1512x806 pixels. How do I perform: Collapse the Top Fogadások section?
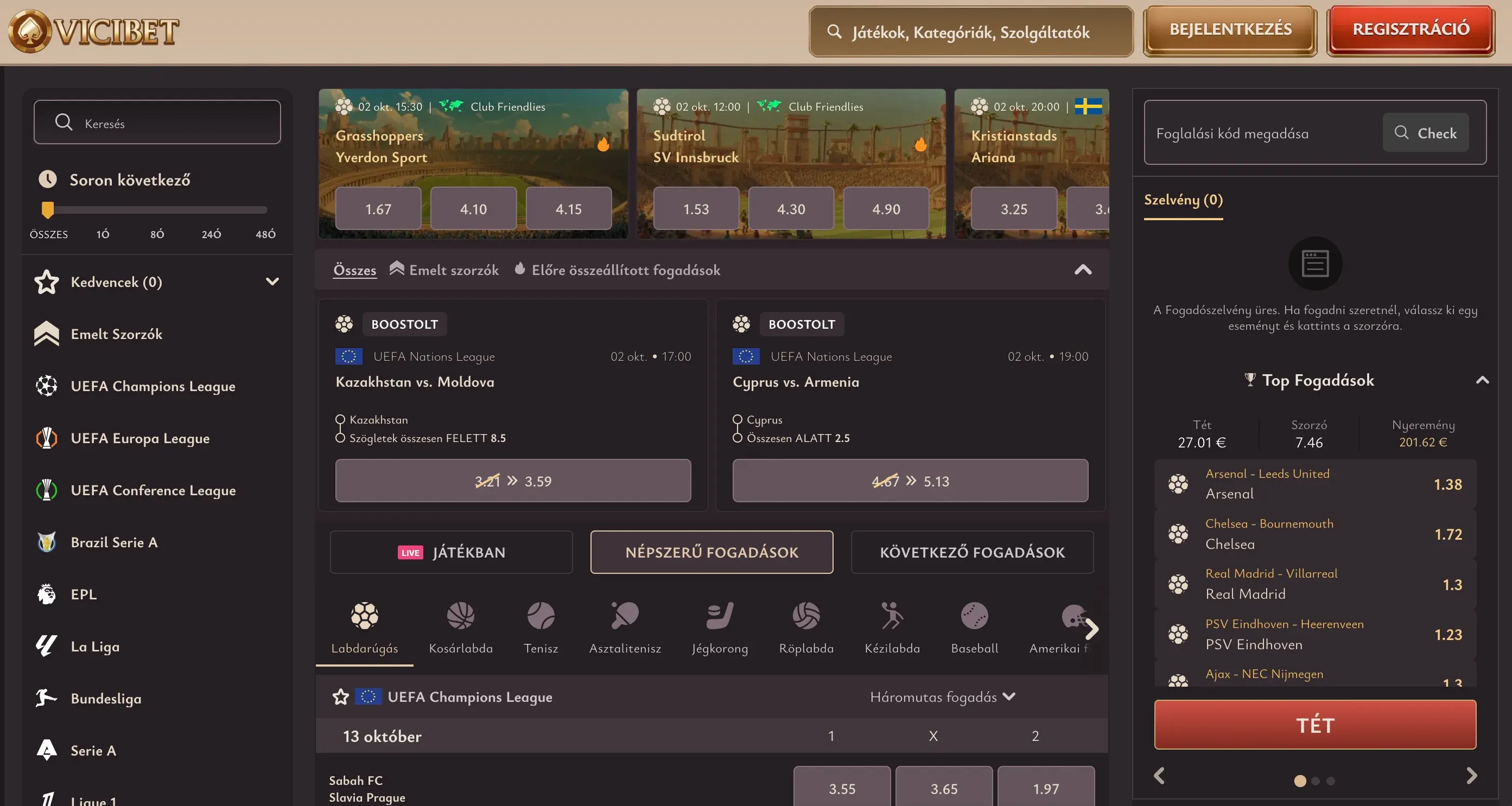tap(1483, 380)
